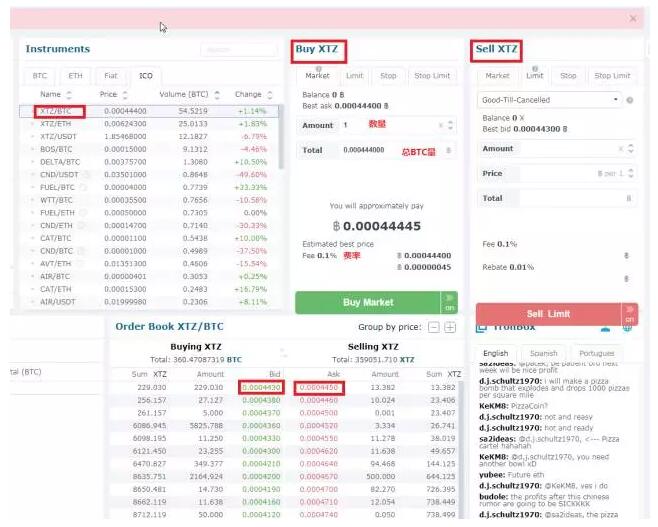The width and height of the screenshot is (658, 527).
Task: Adjust Sell XTZ Price stepper arrows
Action: click(x=629, y=174)
